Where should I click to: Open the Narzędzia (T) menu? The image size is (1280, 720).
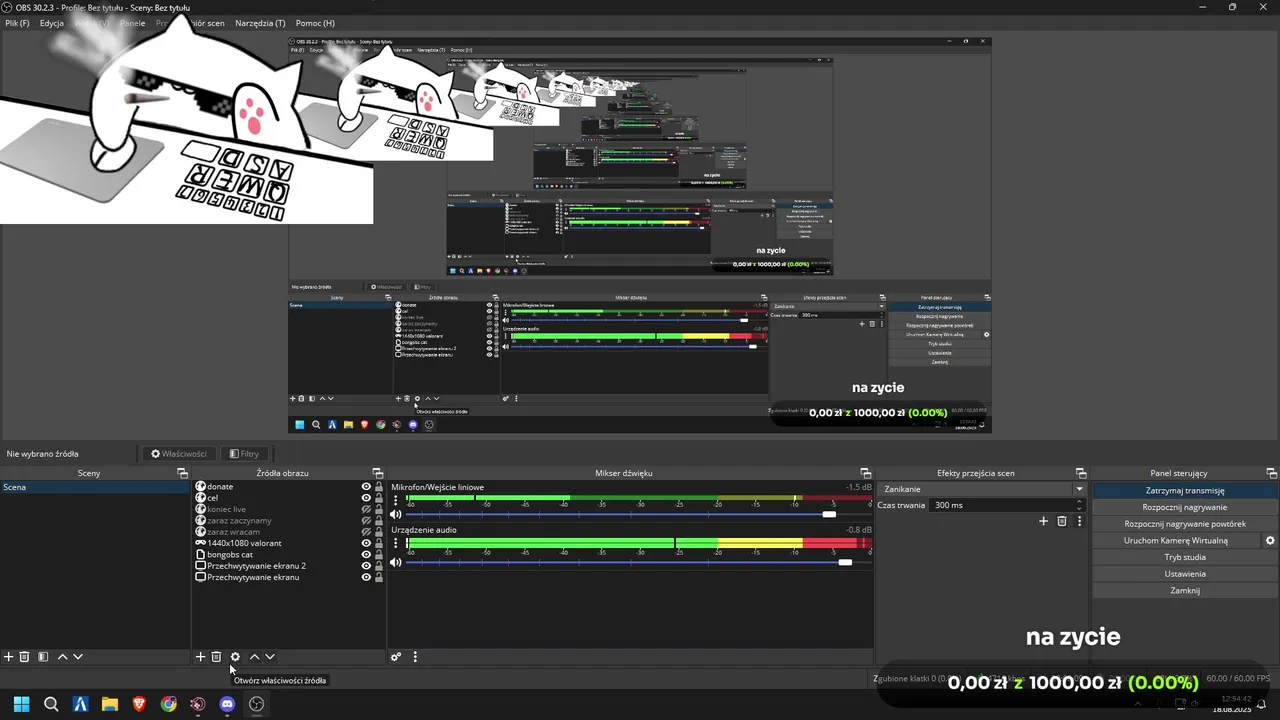(260, 23)
